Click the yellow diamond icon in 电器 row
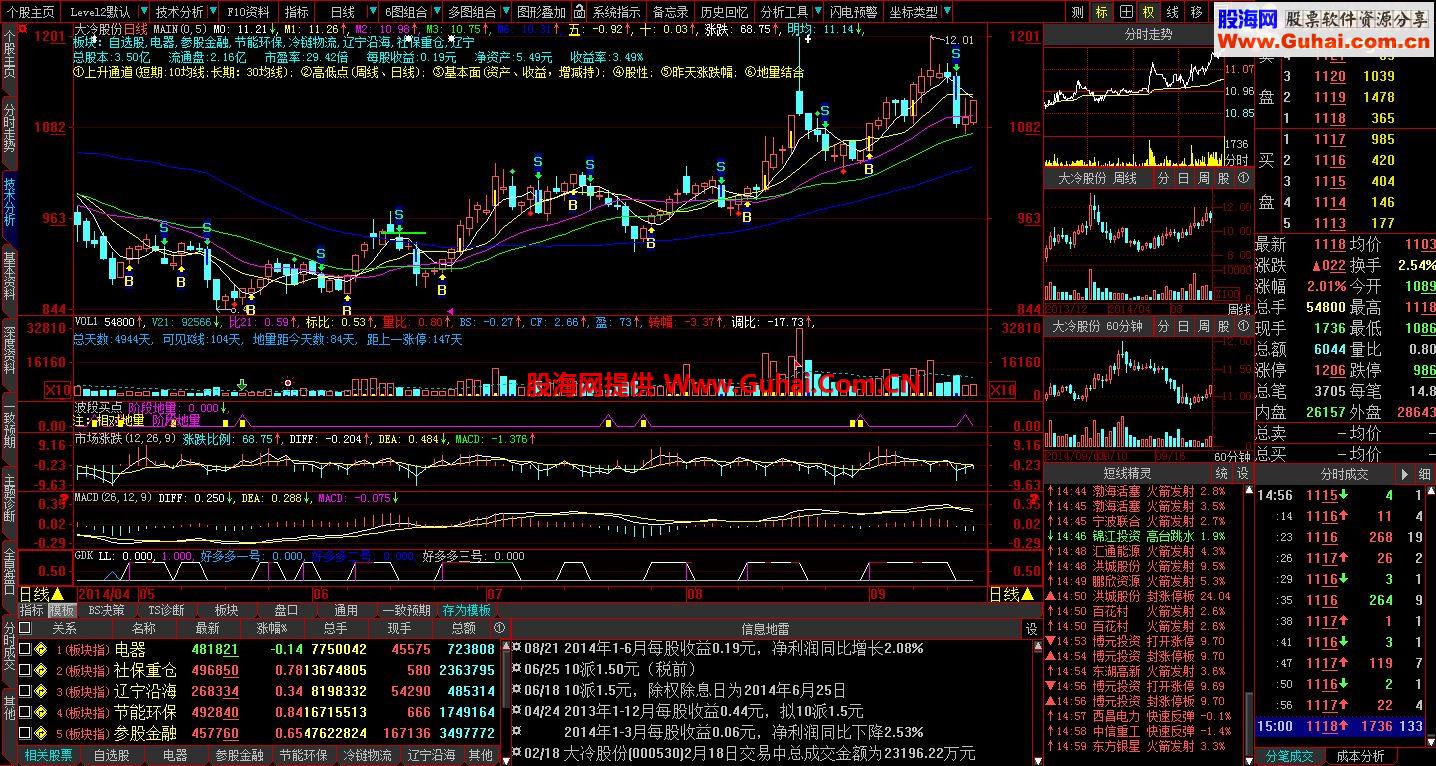Screen dimensions: 1436x766 (41, 650)
